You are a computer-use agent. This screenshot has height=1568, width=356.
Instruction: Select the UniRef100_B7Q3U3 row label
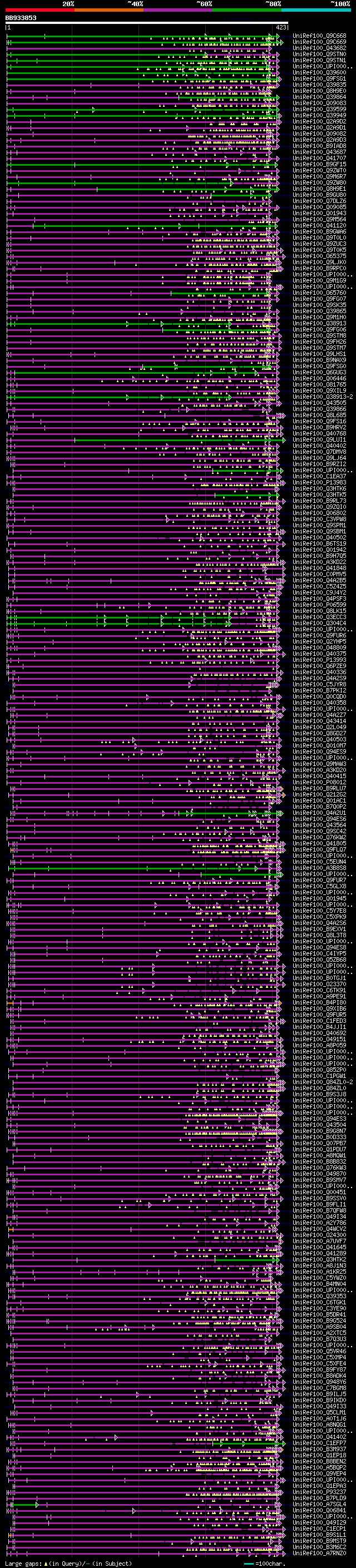[319, 1338]
